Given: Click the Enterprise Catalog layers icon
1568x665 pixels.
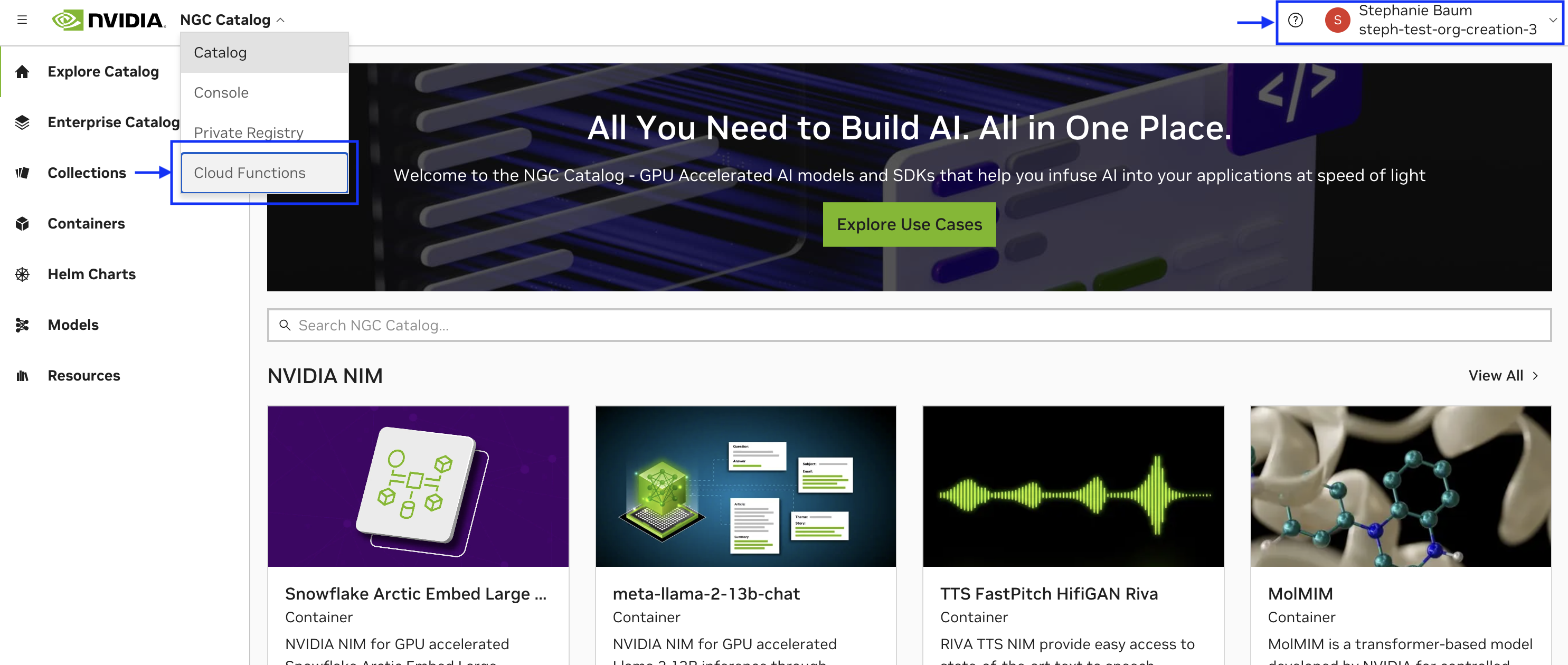Looking at the screenshot, I should (23, 122).
